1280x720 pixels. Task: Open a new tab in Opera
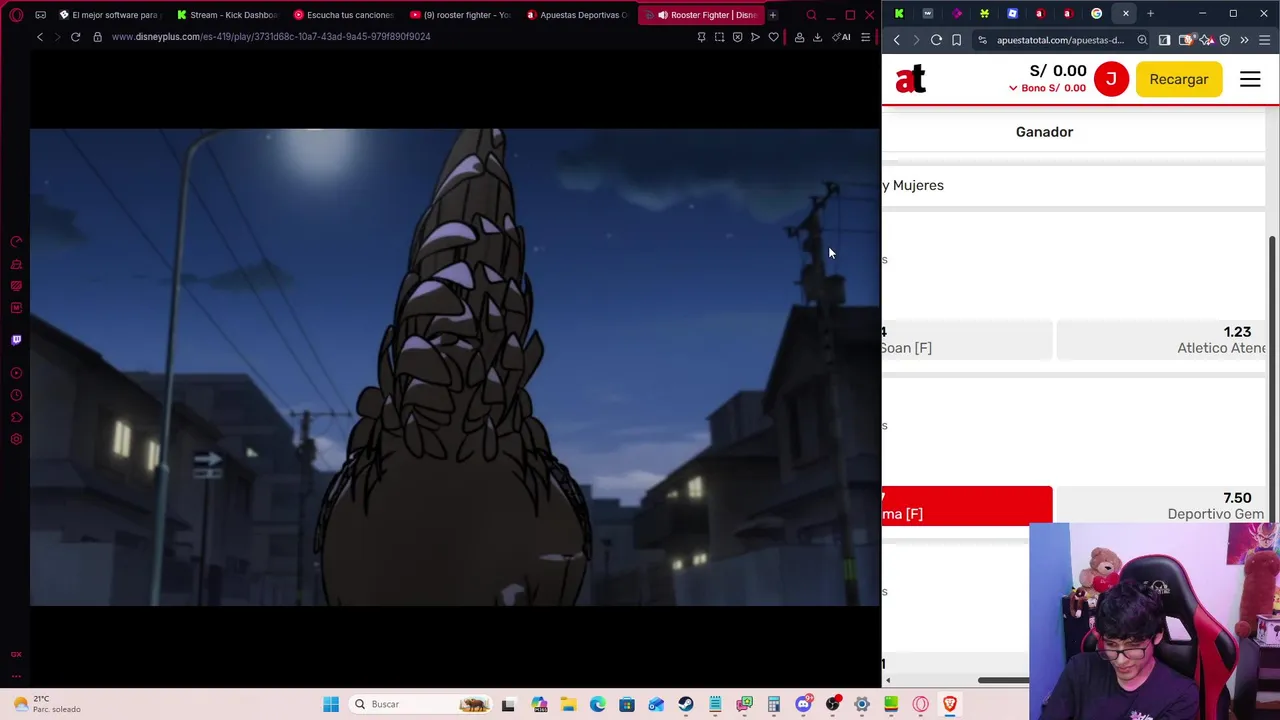coord(773,15)
